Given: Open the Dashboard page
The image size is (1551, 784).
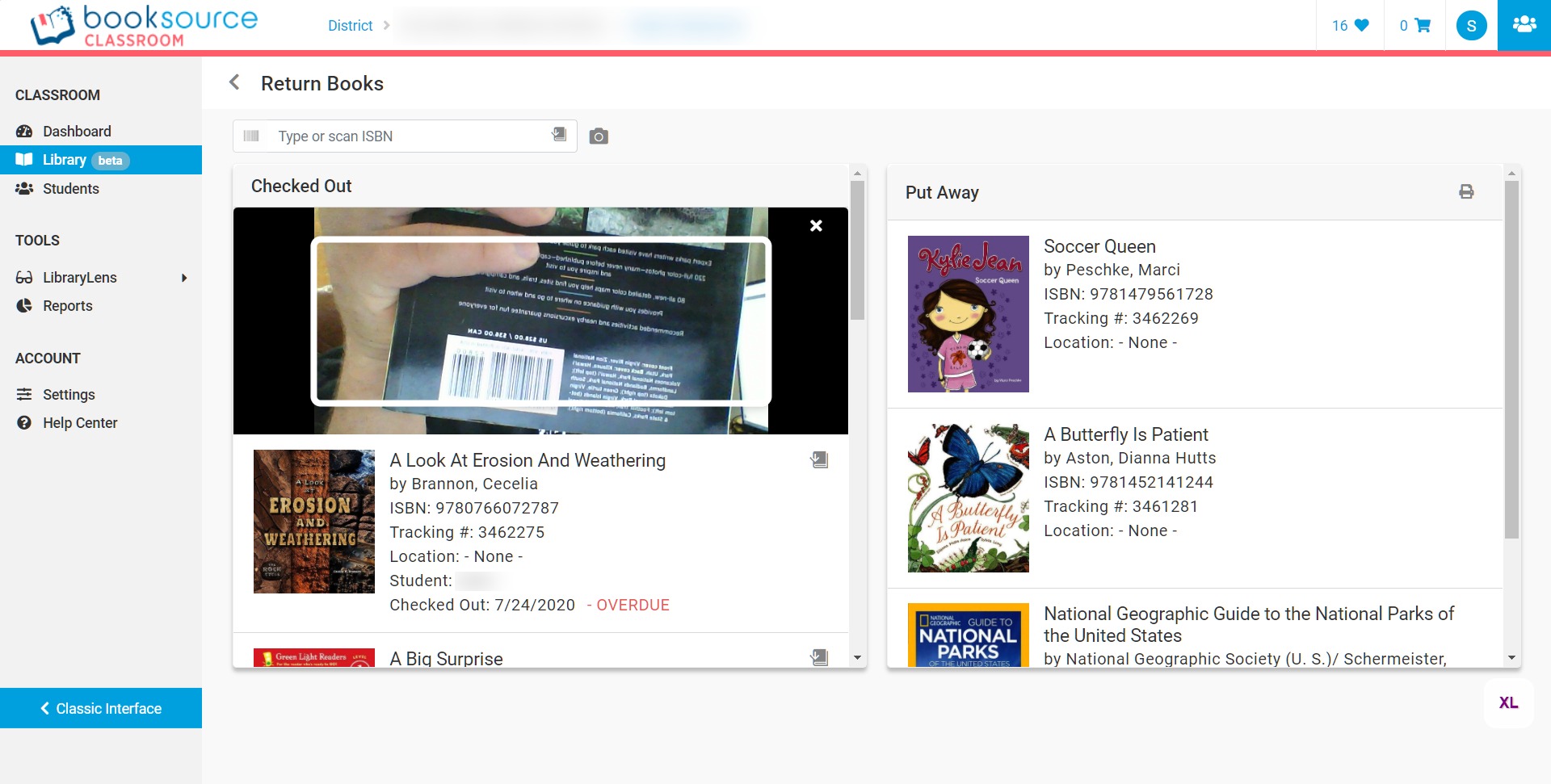Looking at the screenshot, I should [x=101, y=131].
